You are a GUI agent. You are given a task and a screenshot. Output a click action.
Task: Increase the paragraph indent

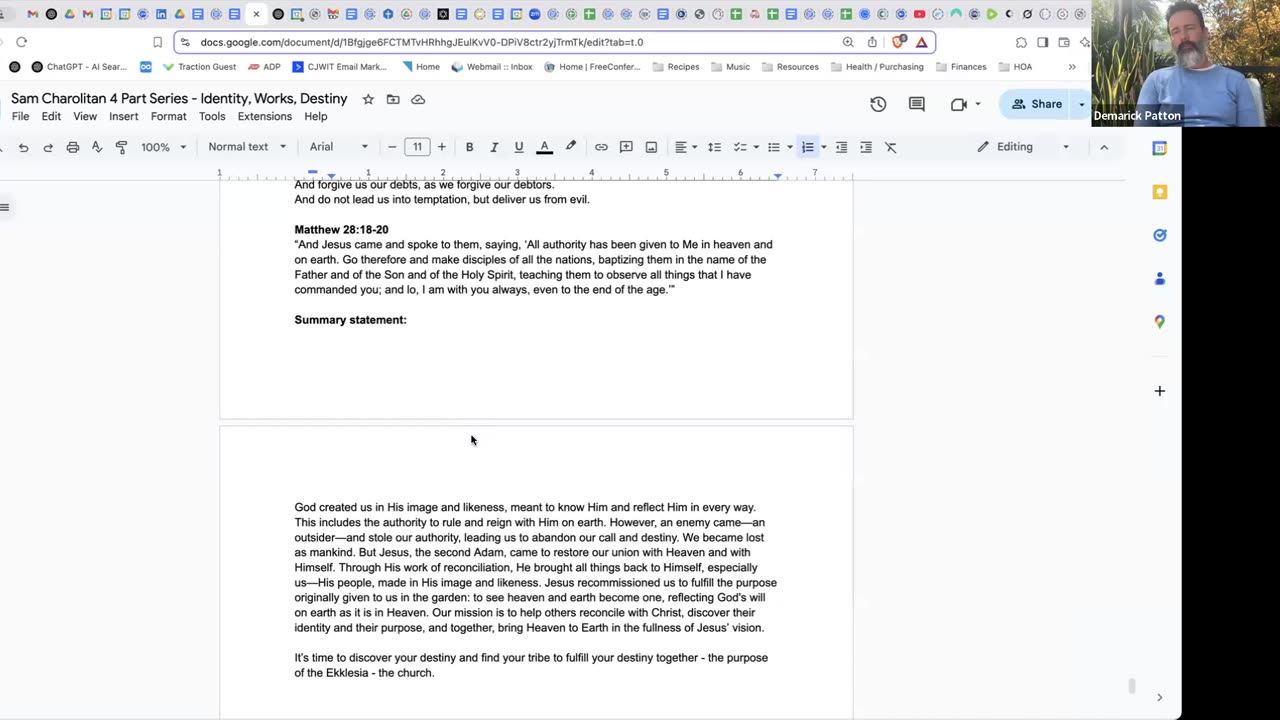tap(866, 147)
